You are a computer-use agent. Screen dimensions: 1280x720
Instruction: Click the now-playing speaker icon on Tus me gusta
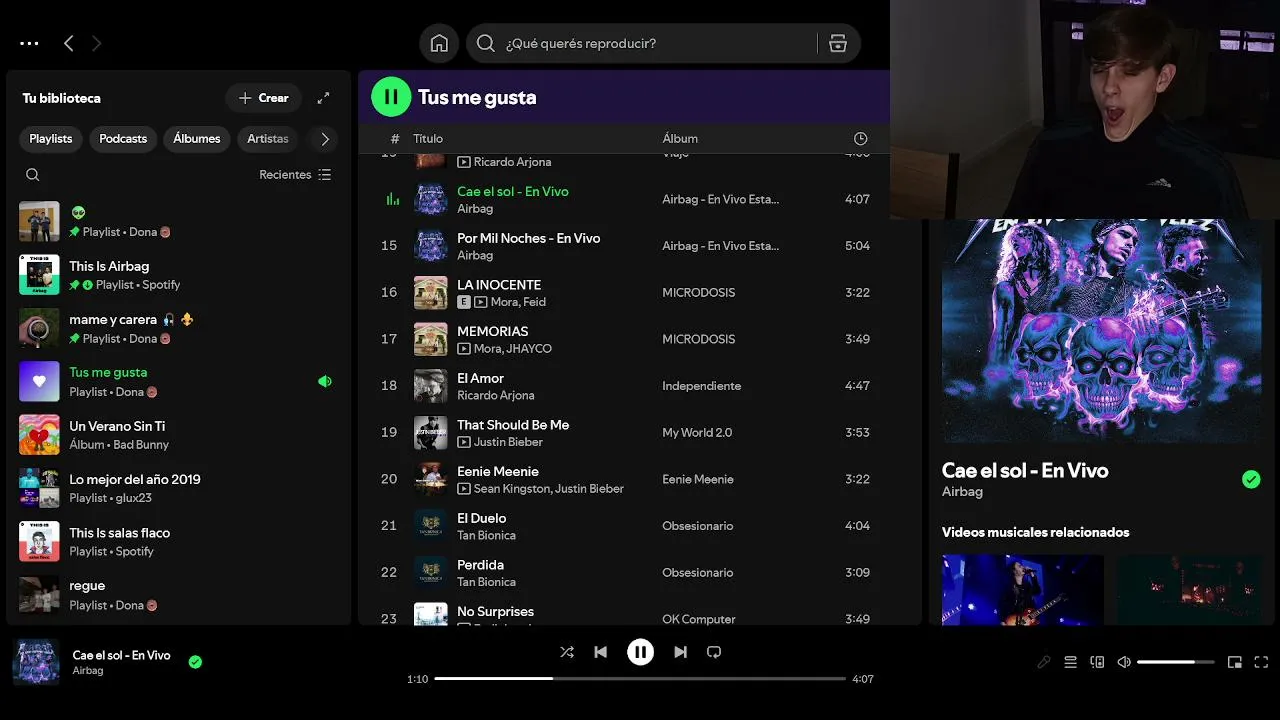325,381
